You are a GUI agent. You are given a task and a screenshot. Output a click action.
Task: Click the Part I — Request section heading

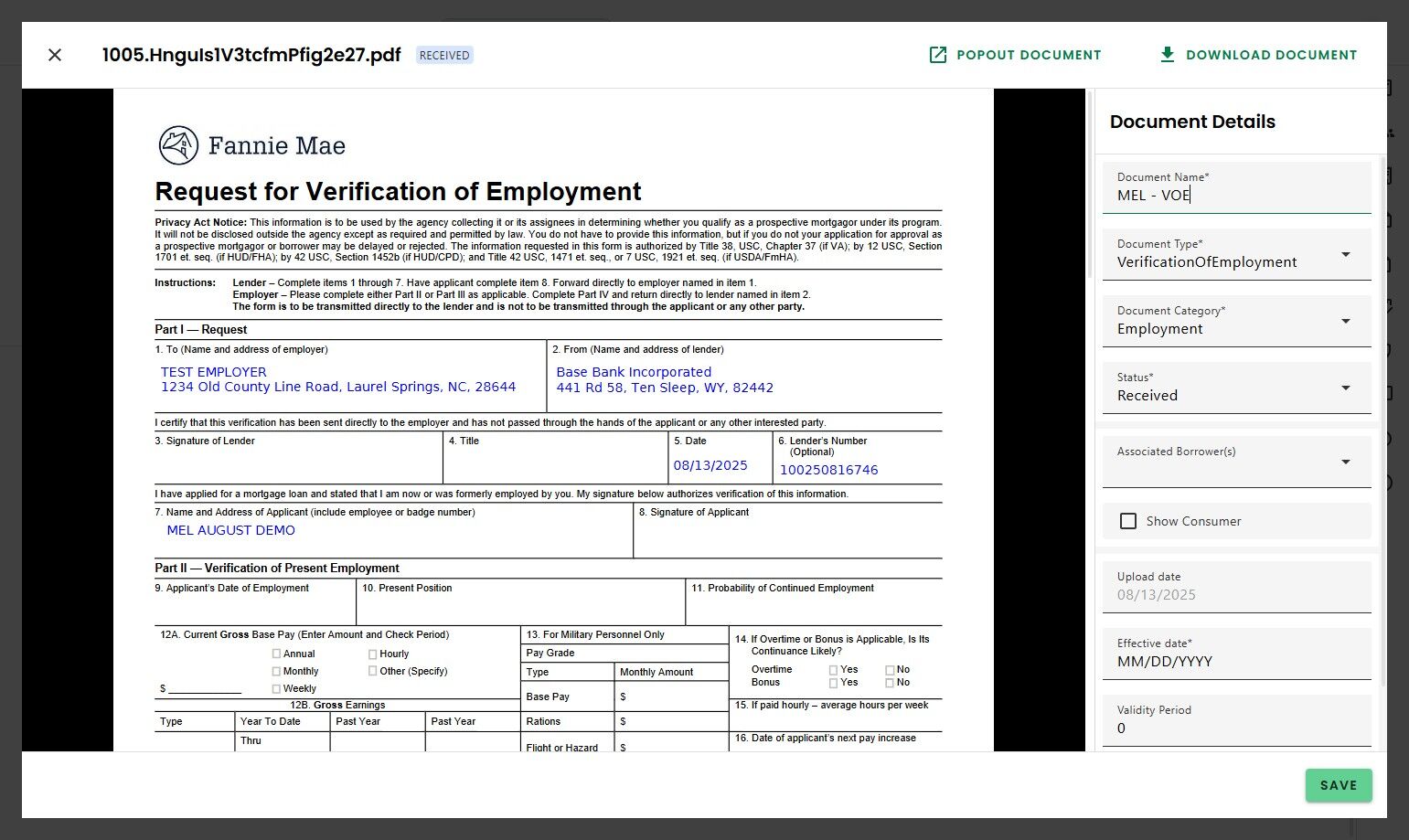[201, 330]
